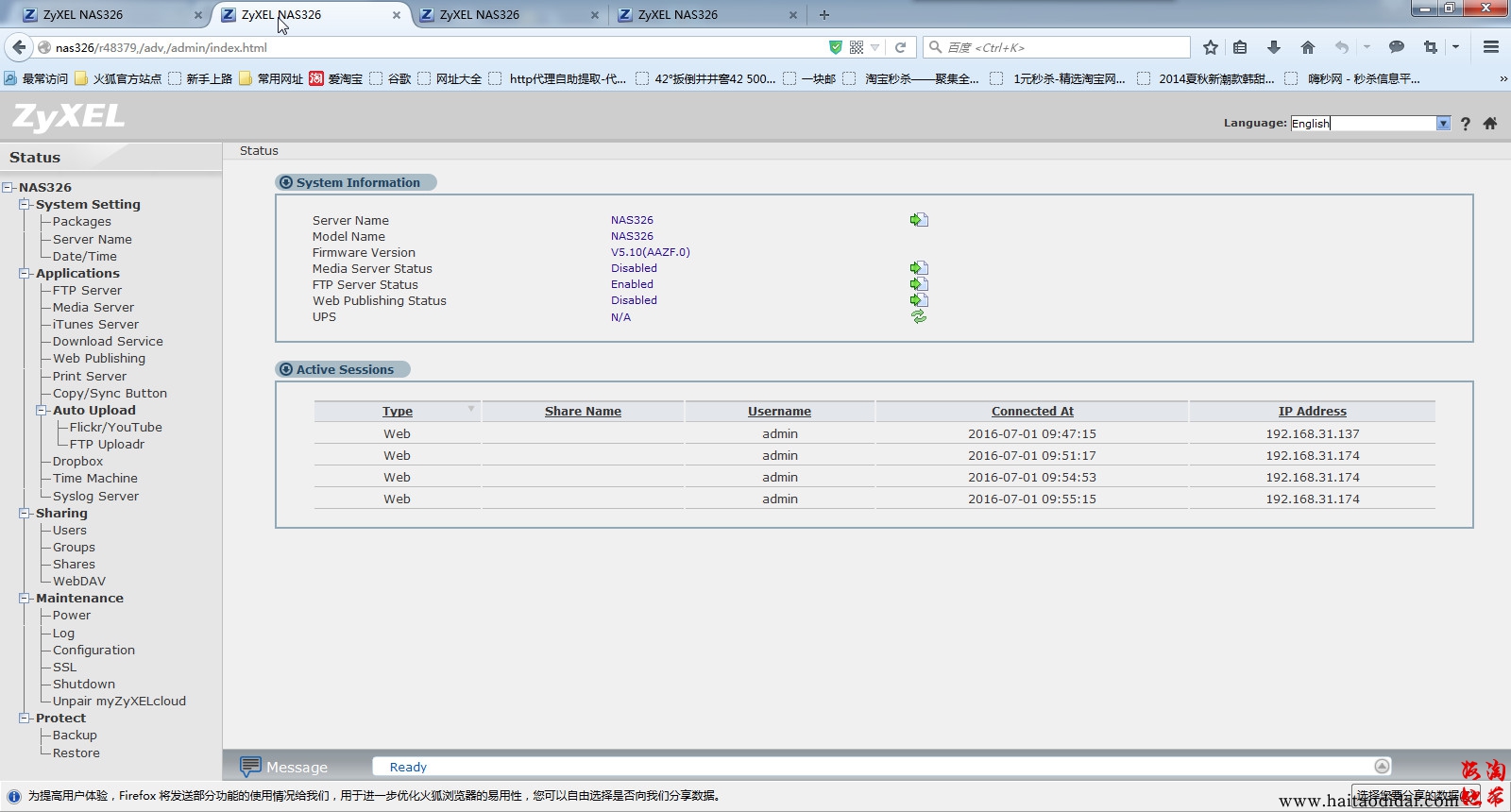Refresh the UPS status icon

coord(919,317)
